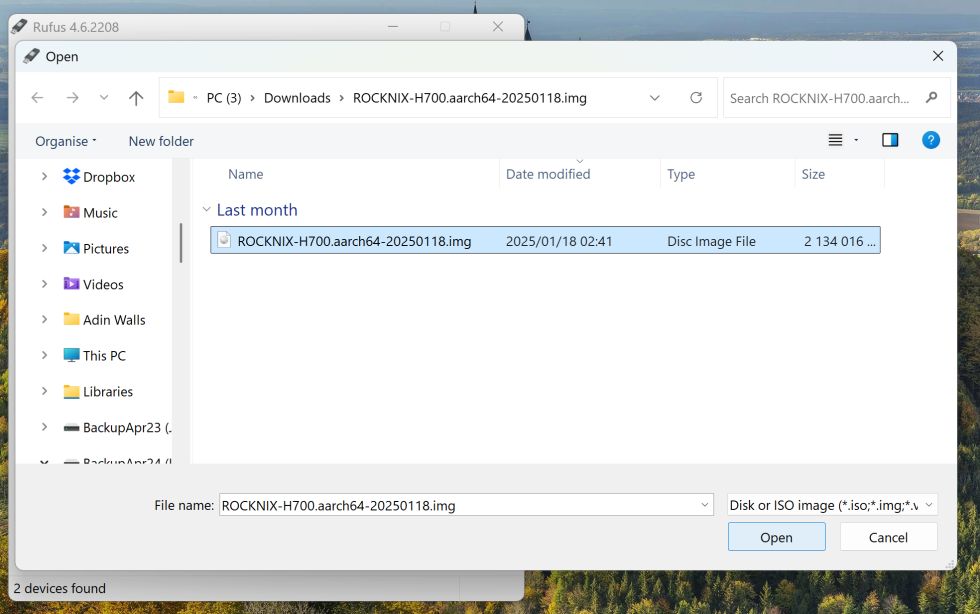Click the navigation pane vertical scrollbar
The height and width of the screenshot is (614, 980).
[181, 243]
